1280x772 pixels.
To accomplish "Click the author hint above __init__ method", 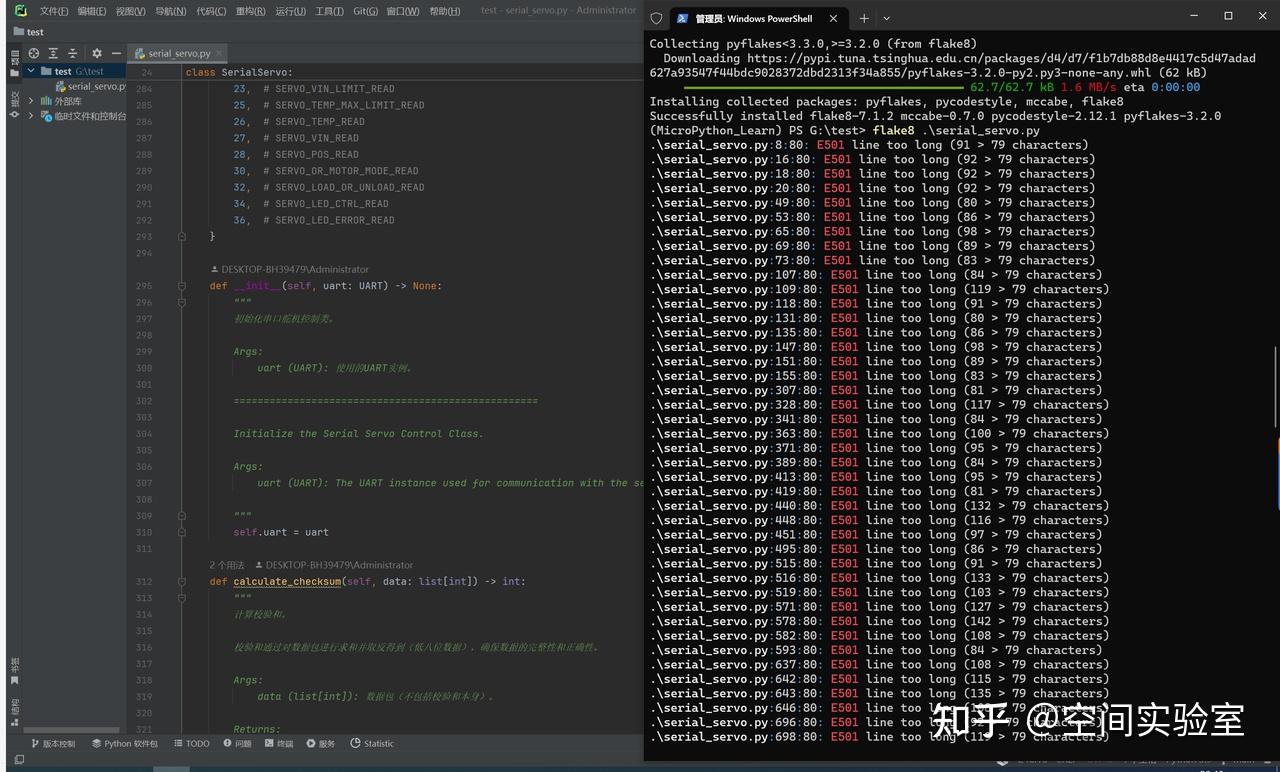I will (x=290, y=269).
